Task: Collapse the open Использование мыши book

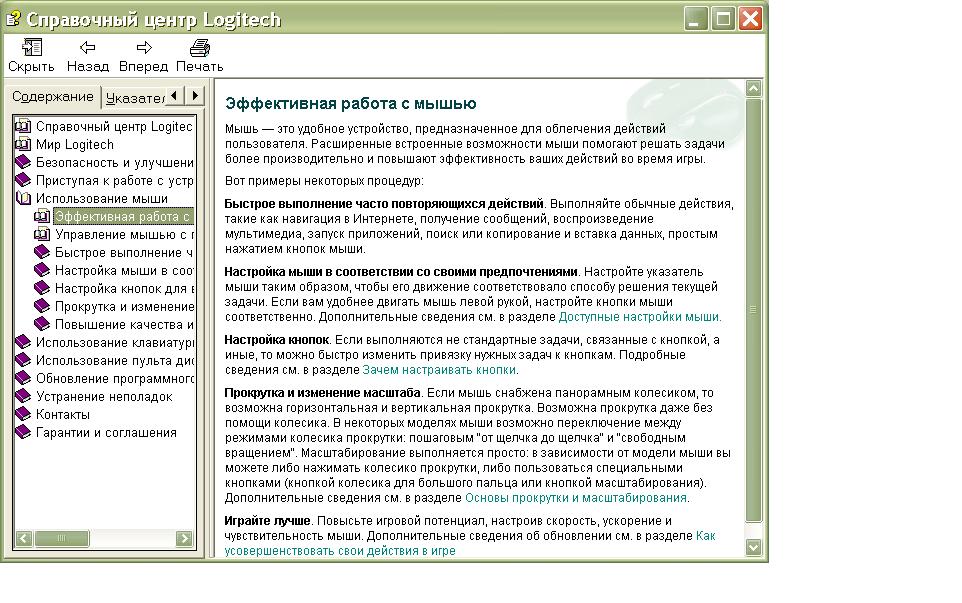Action: 23,198
